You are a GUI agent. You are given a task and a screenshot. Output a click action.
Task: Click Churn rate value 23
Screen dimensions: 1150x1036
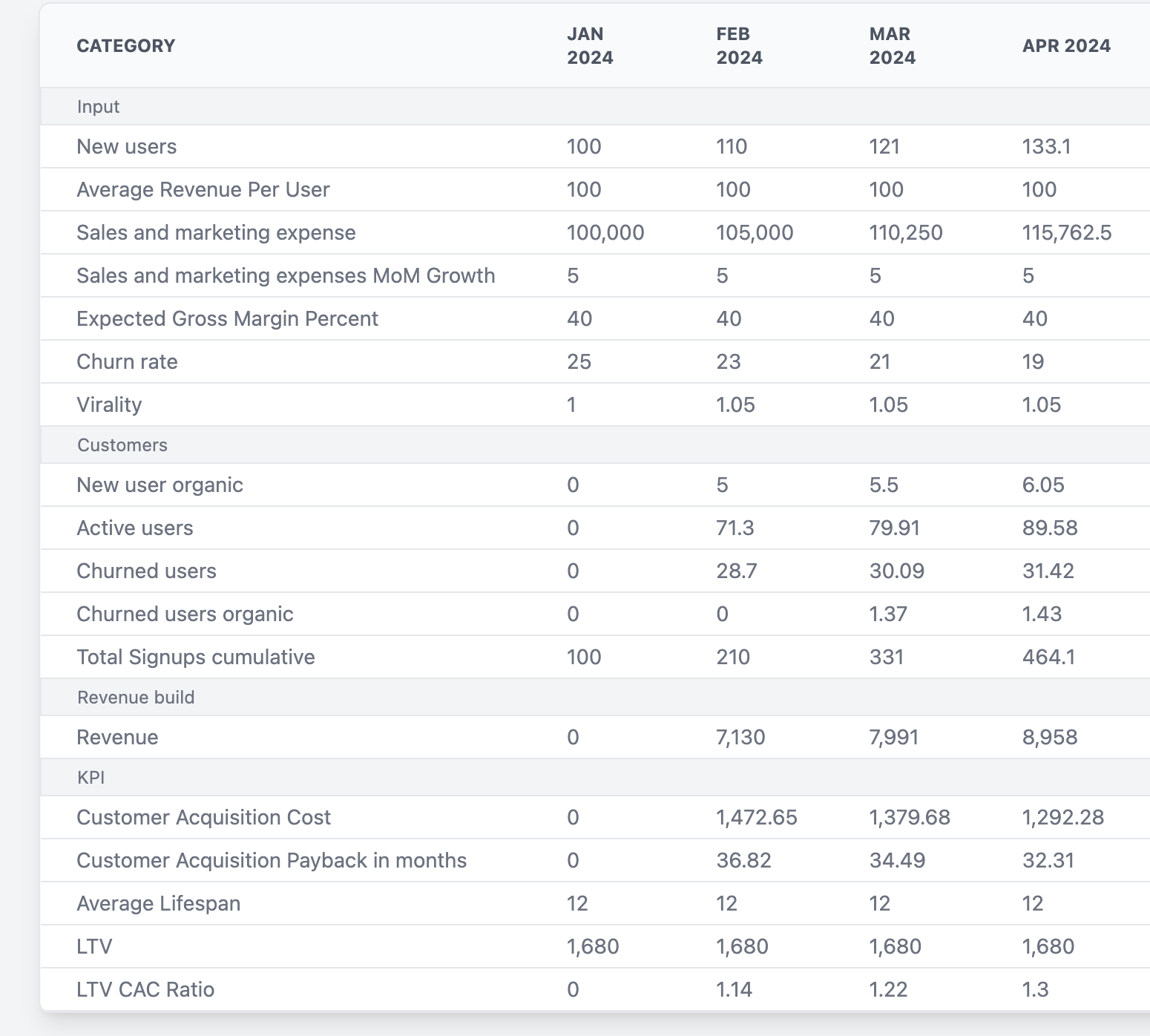[729, 361]
